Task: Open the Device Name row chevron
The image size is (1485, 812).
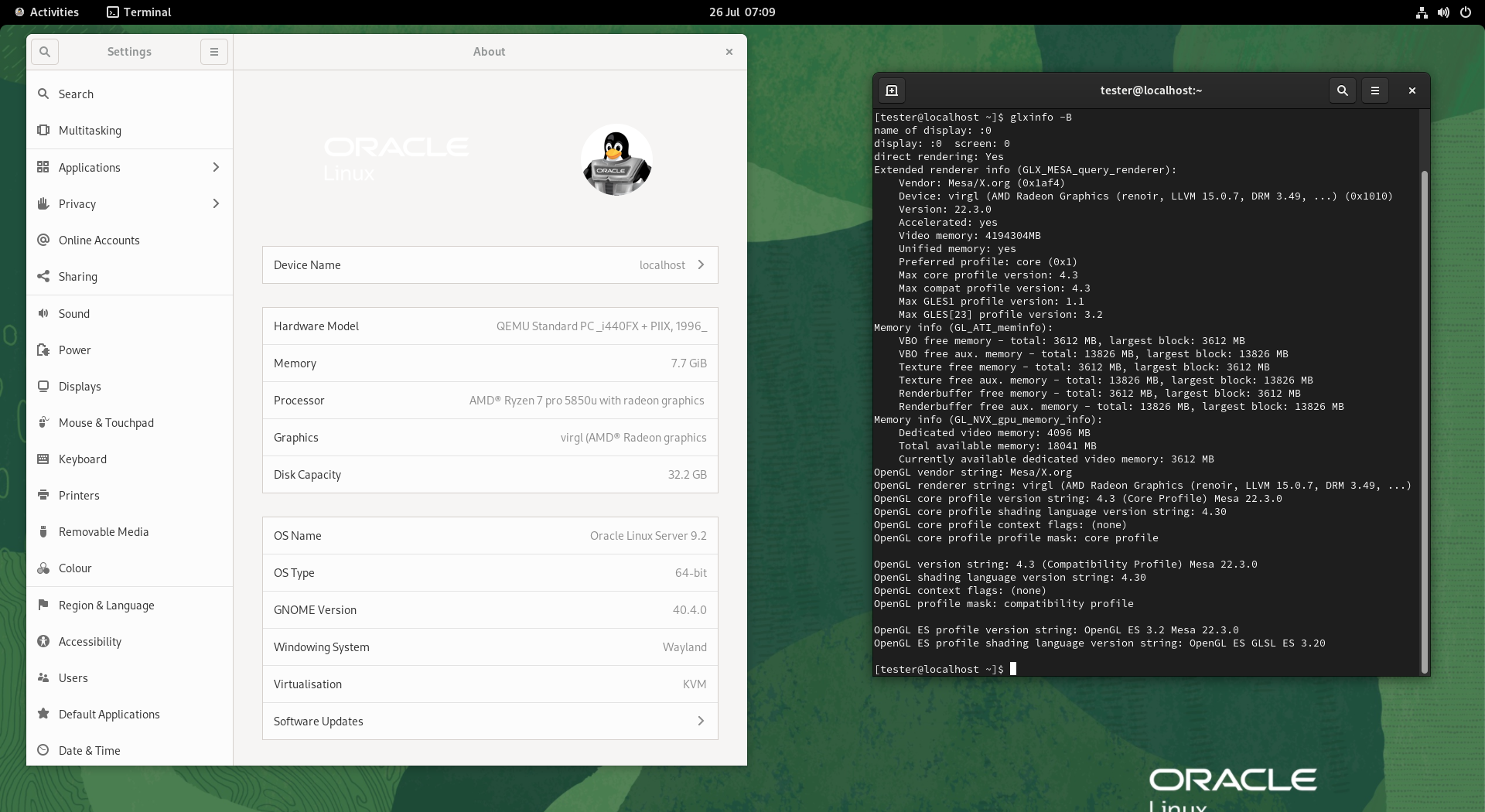Action: click(701, 265)
